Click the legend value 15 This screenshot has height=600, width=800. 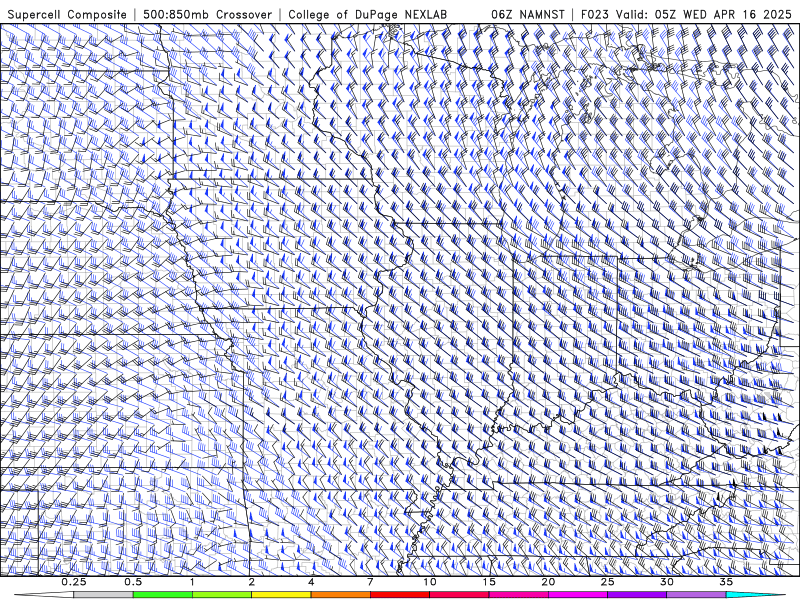pyautogui.click(x=489, y=582)
